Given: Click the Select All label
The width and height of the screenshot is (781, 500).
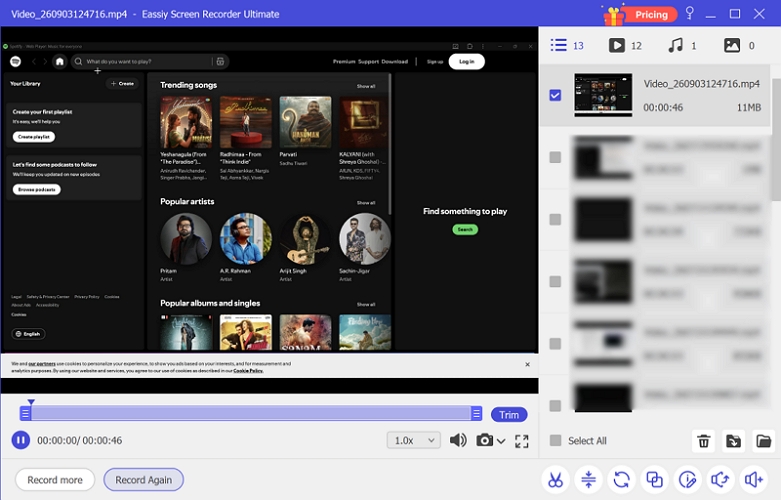Looking at the screenshot, I should 587,441.
